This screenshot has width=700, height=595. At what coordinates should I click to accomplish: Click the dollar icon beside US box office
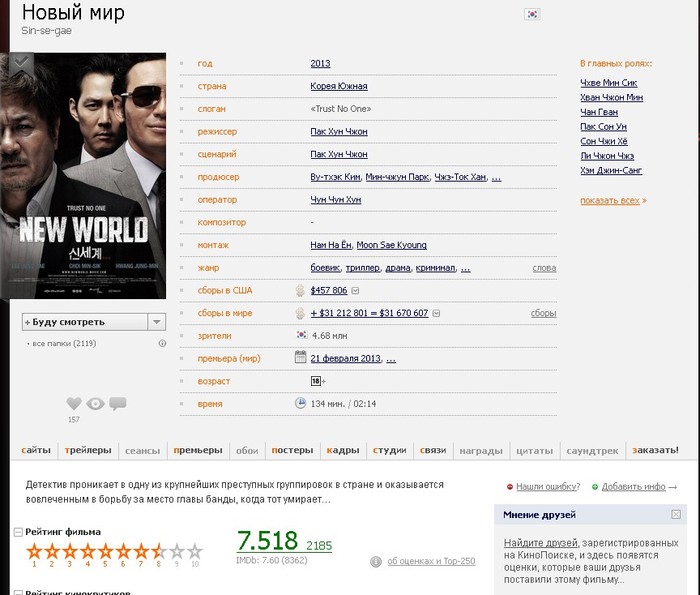[300, 291]
